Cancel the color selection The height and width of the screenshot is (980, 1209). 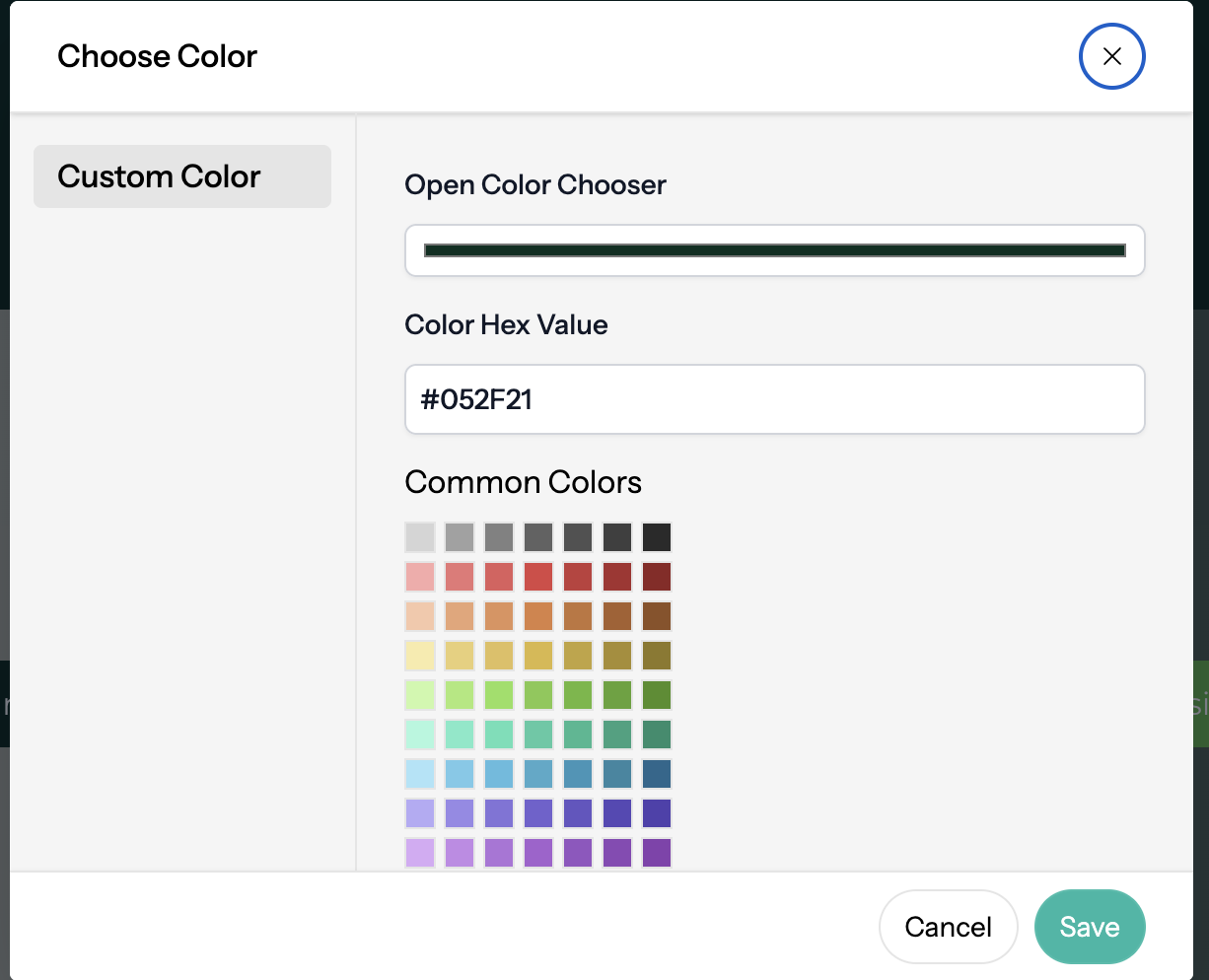tap(948, 927)
